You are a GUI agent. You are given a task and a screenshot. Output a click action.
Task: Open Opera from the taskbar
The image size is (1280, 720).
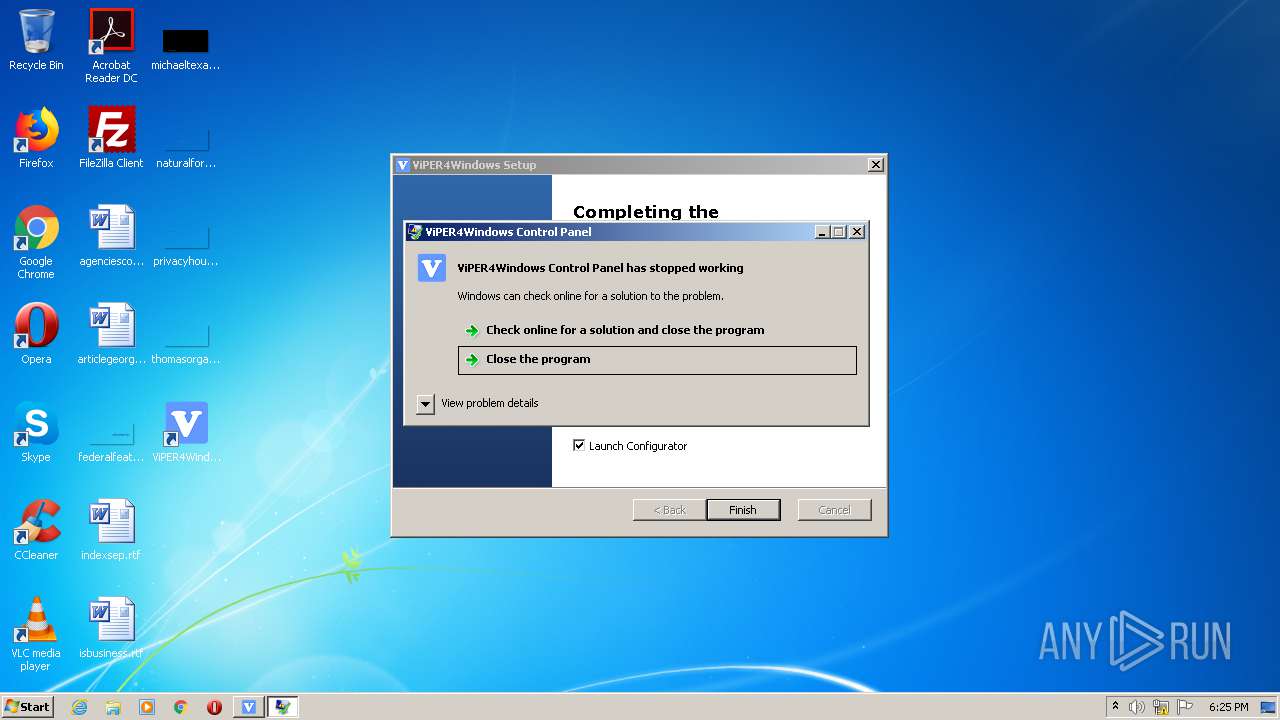[214, 707]
